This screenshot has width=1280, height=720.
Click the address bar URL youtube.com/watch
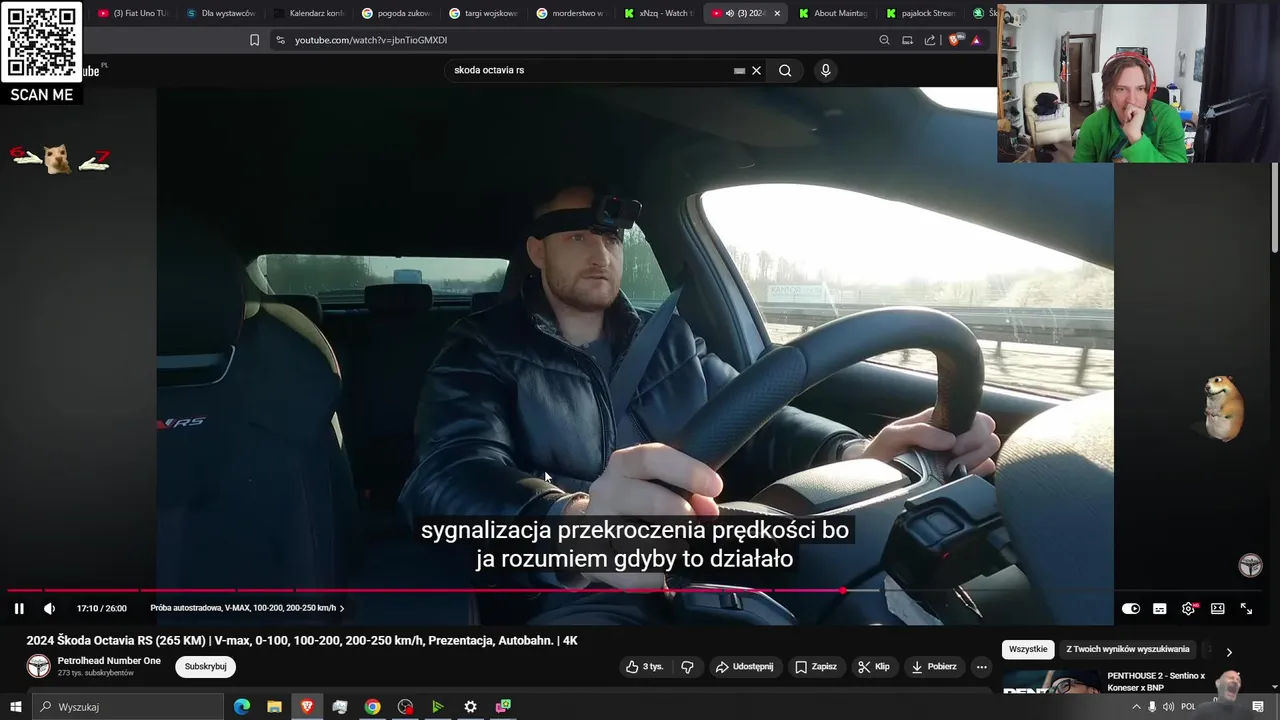point(371,40)
